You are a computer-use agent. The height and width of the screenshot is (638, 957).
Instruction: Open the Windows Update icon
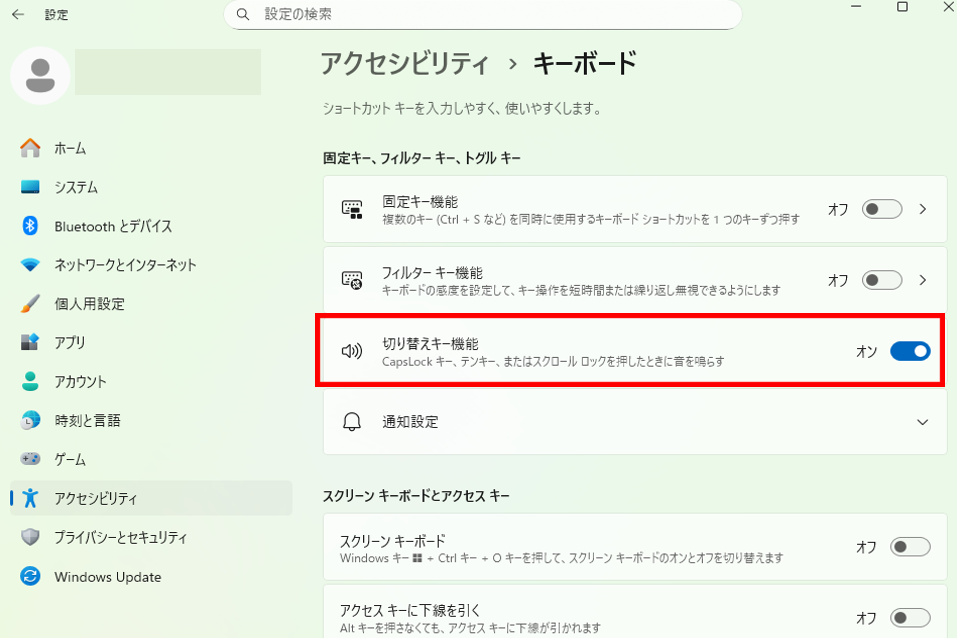(x=31, y=577)
